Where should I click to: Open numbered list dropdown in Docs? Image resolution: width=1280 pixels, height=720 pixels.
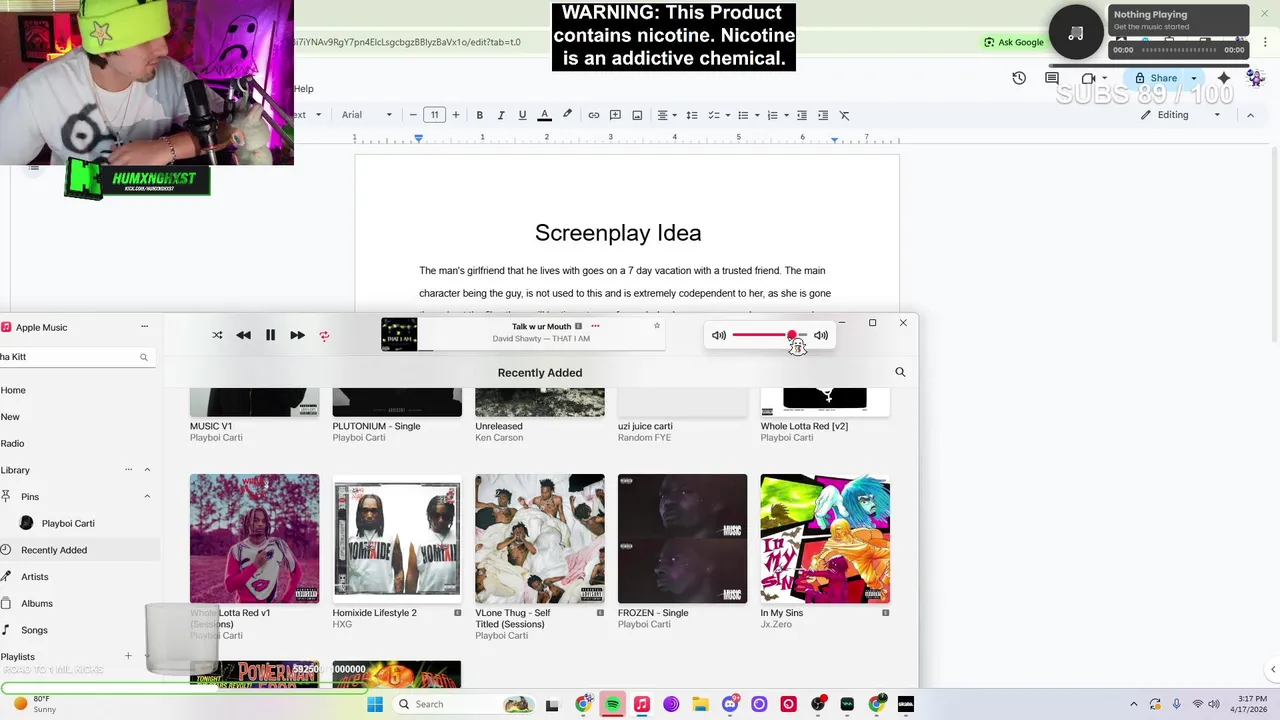click(x=777, y=115)
